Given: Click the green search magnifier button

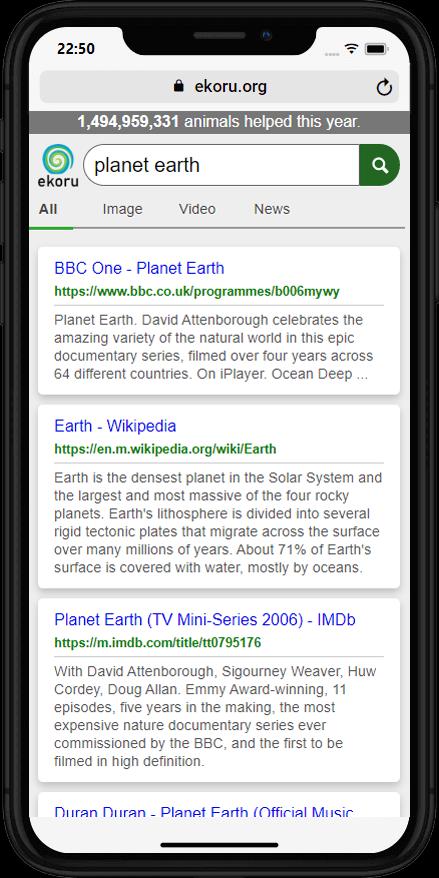Looking at the screenshot, I should pyautogui.click(x=379, y=165).
